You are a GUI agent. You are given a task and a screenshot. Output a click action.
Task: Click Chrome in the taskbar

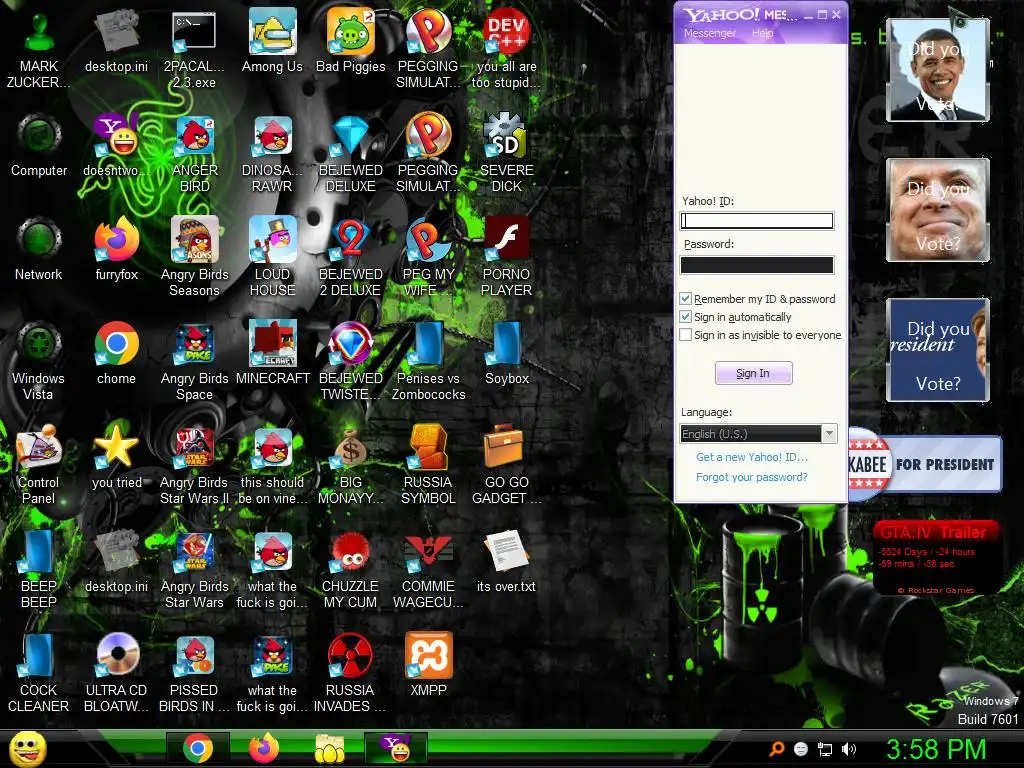(x=197, y=748)
